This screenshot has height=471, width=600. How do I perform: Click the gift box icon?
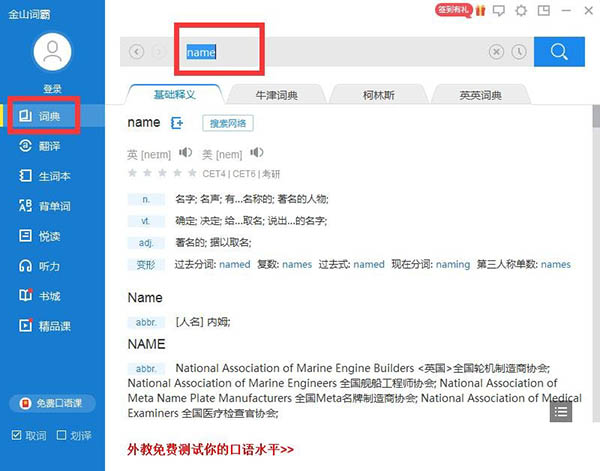click(x=481, y=10)
